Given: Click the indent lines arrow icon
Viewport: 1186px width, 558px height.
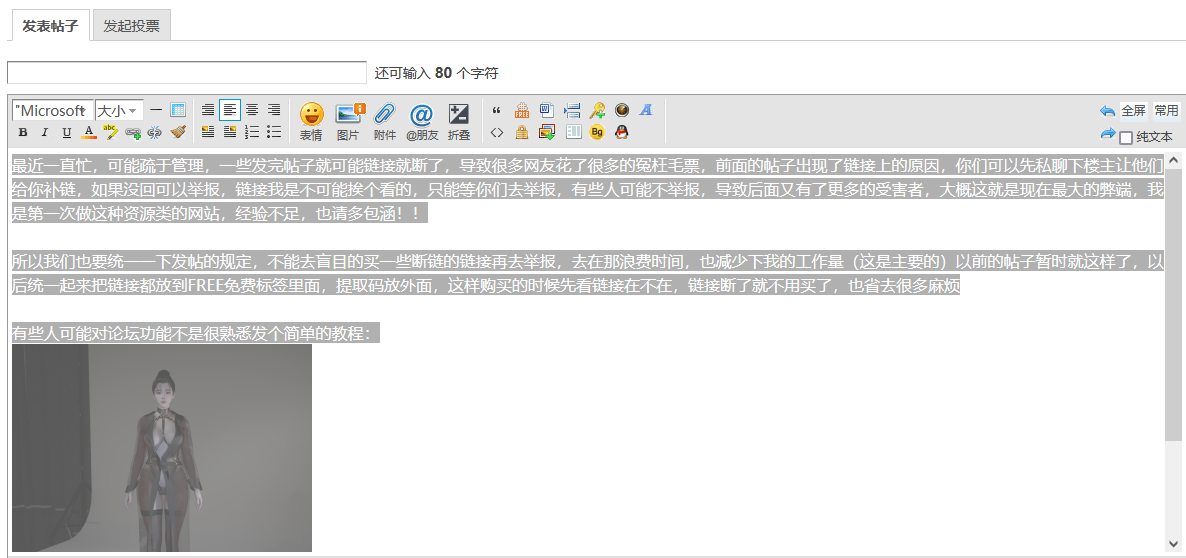Looking at the screenshot, I should (572, 110).
